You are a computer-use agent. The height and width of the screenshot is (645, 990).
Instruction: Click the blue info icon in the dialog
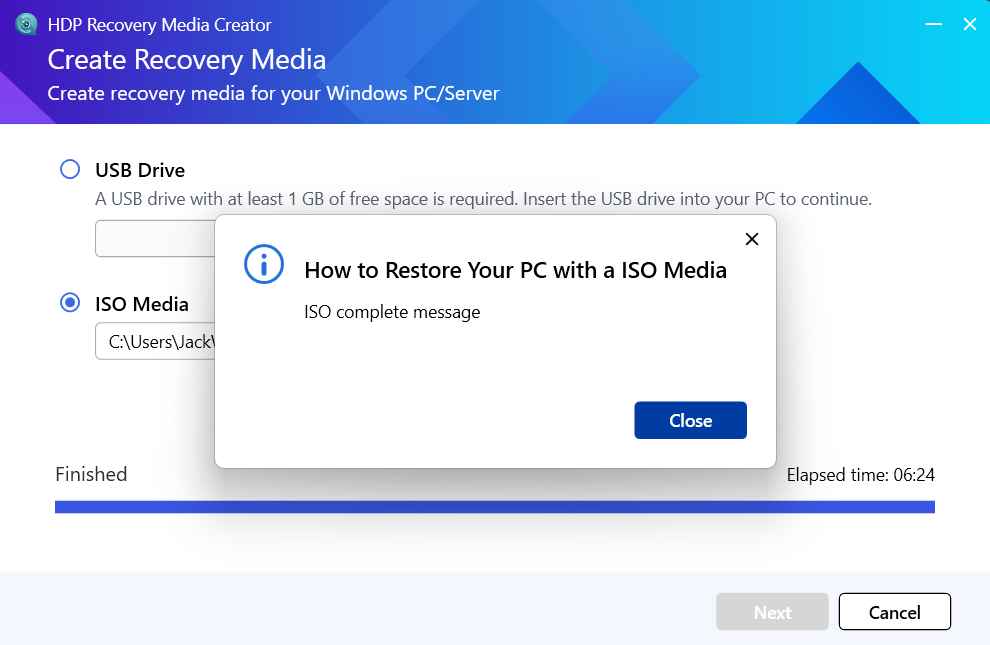click(264, 264)
